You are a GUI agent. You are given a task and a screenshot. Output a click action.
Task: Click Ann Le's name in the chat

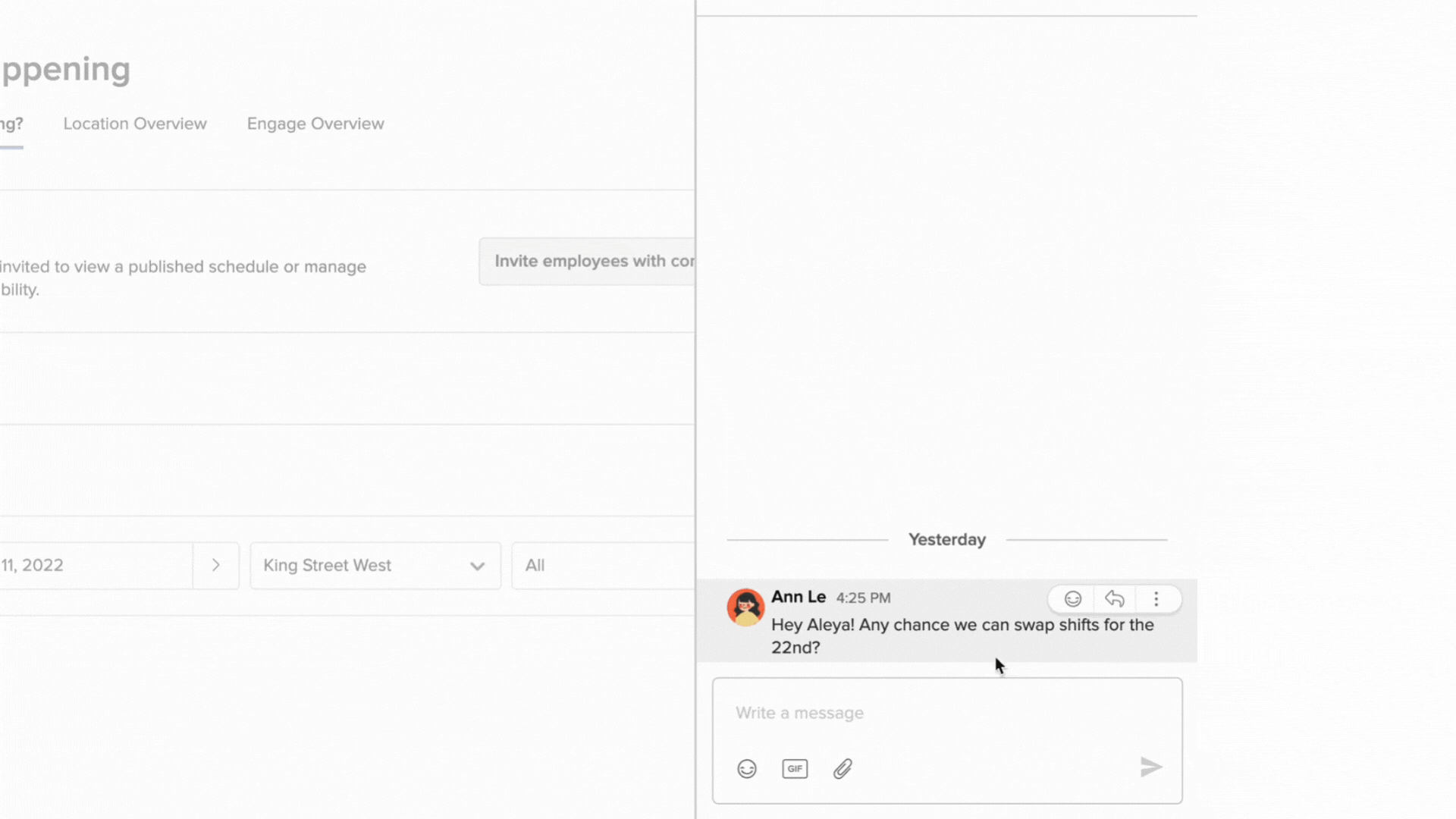798,598
